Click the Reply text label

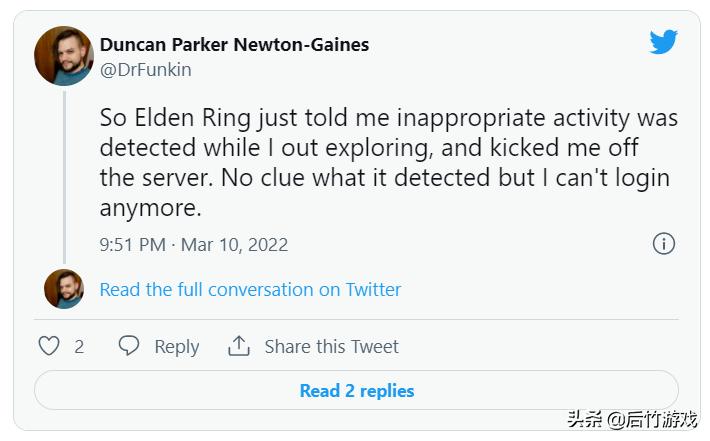176,346
